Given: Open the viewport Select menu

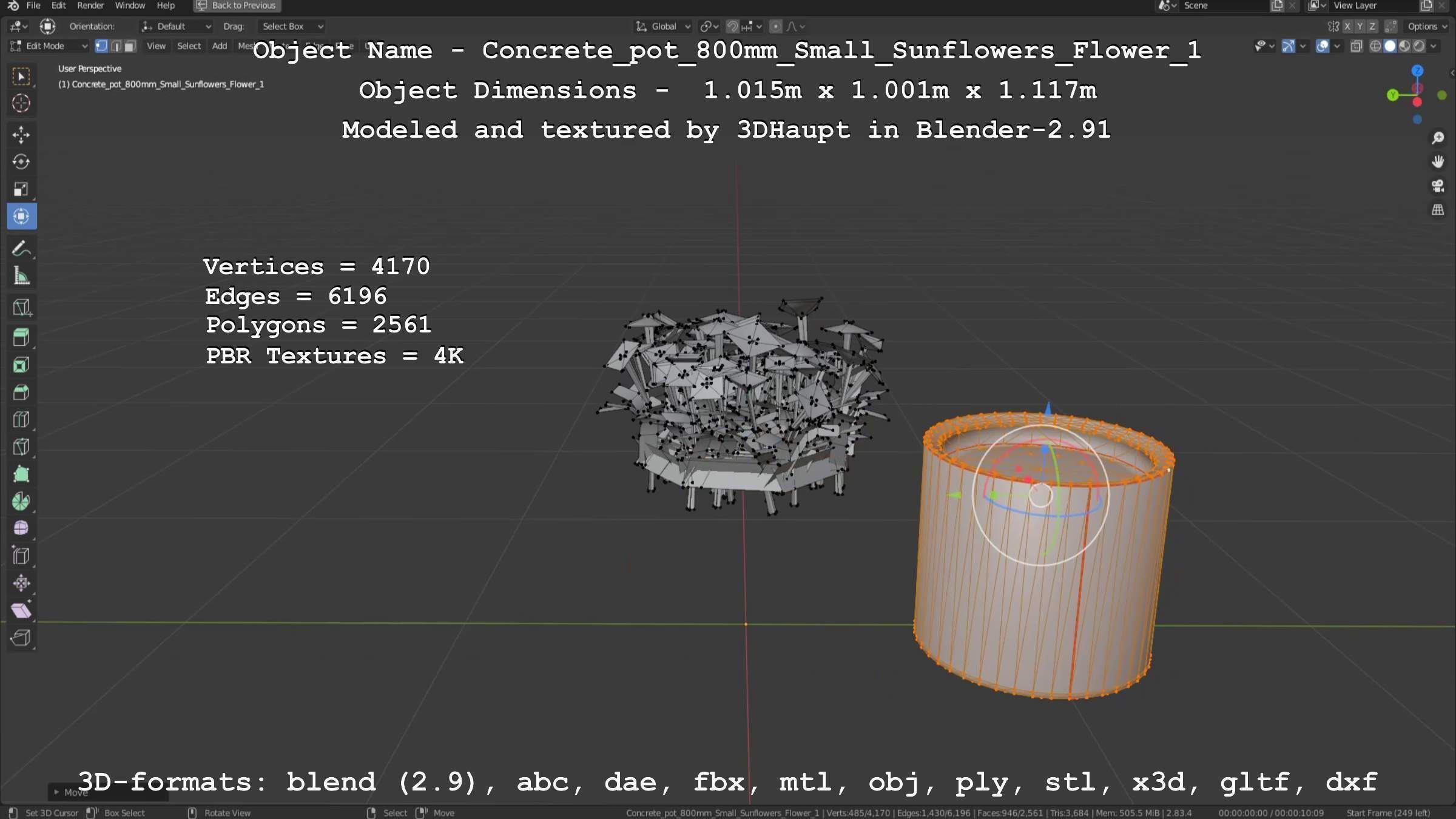Looking at the screenshot, I should tap(189, 46).
